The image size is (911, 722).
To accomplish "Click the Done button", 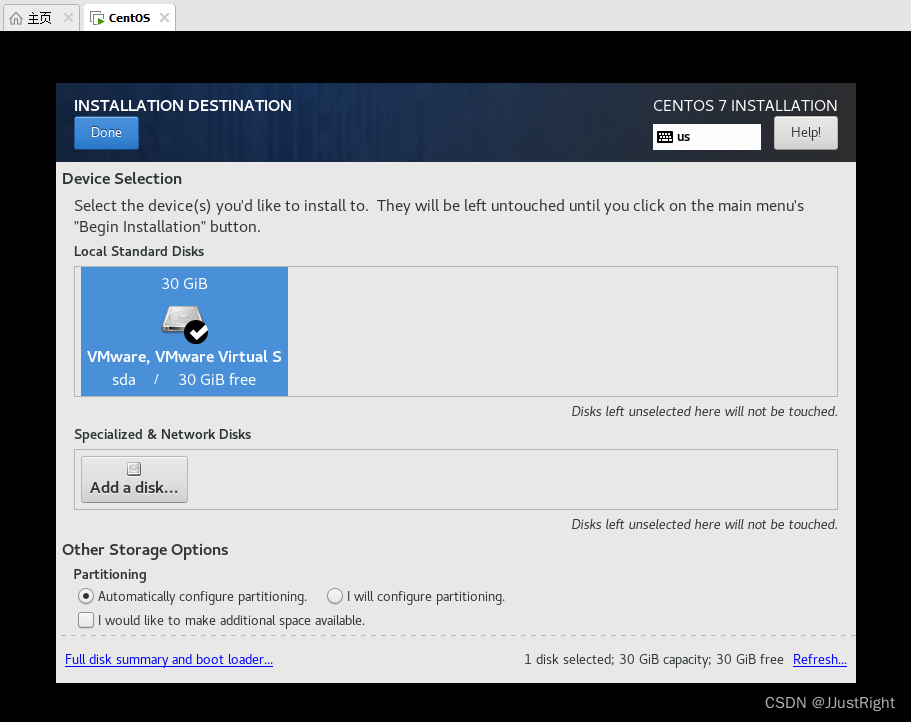I will pyautogui.click(x=106, y=132).
